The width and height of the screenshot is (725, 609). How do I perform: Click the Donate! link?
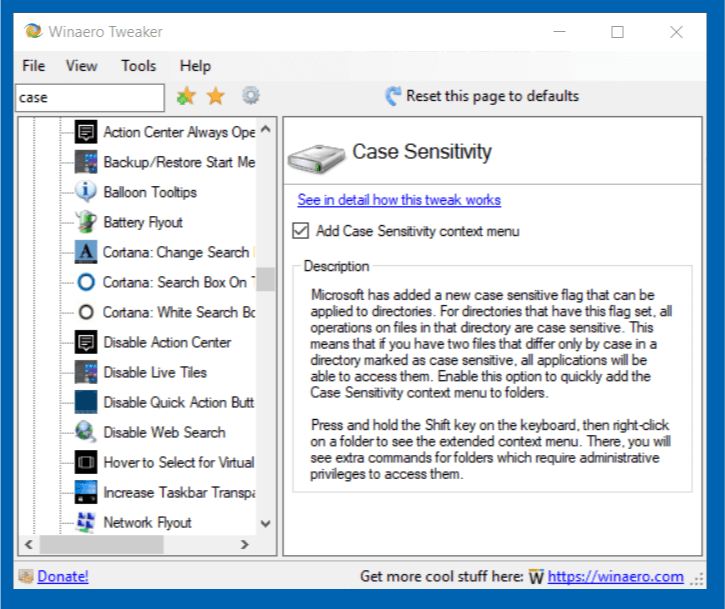tap(63, 576)
